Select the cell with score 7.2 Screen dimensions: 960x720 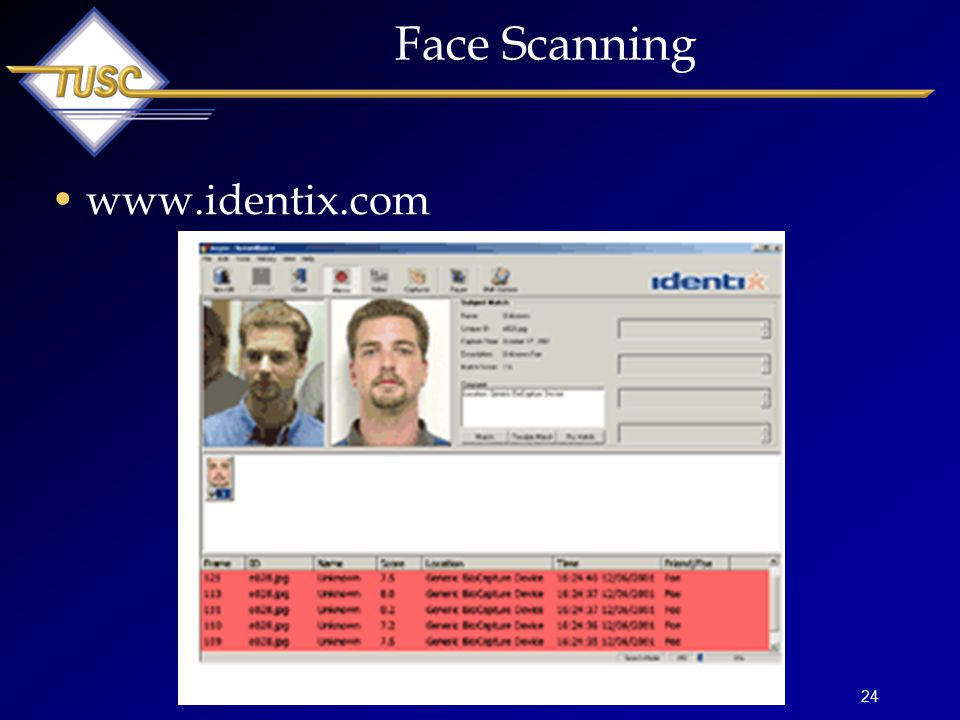tap(388, 626)
